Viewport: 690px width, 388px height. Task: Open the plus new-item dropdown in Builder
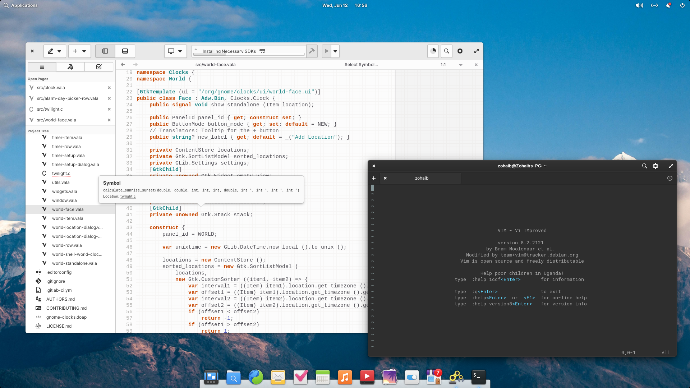pyautogui.click(x=79, y=51)
